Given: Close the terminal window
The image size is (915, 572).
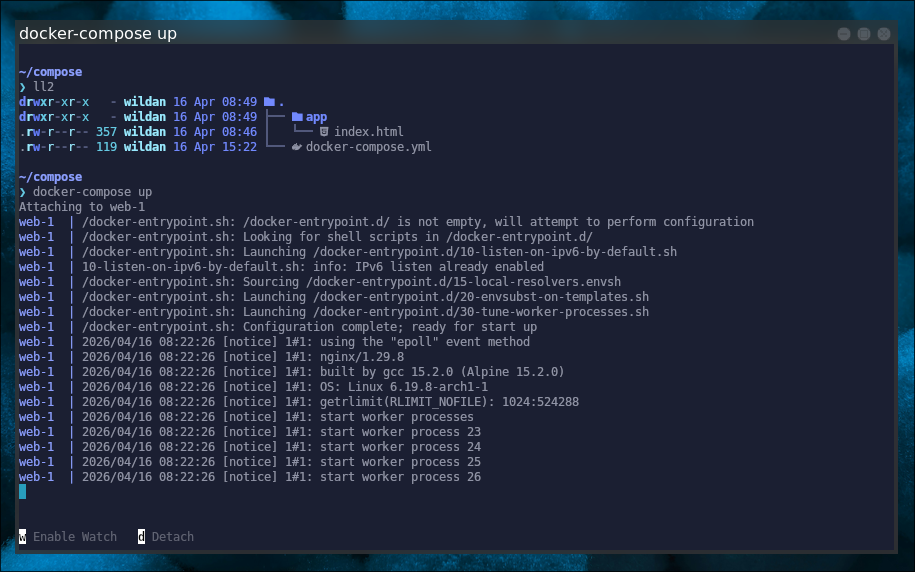Looking at the screenshot, I should pyautogui.click(x=884, y=34).
